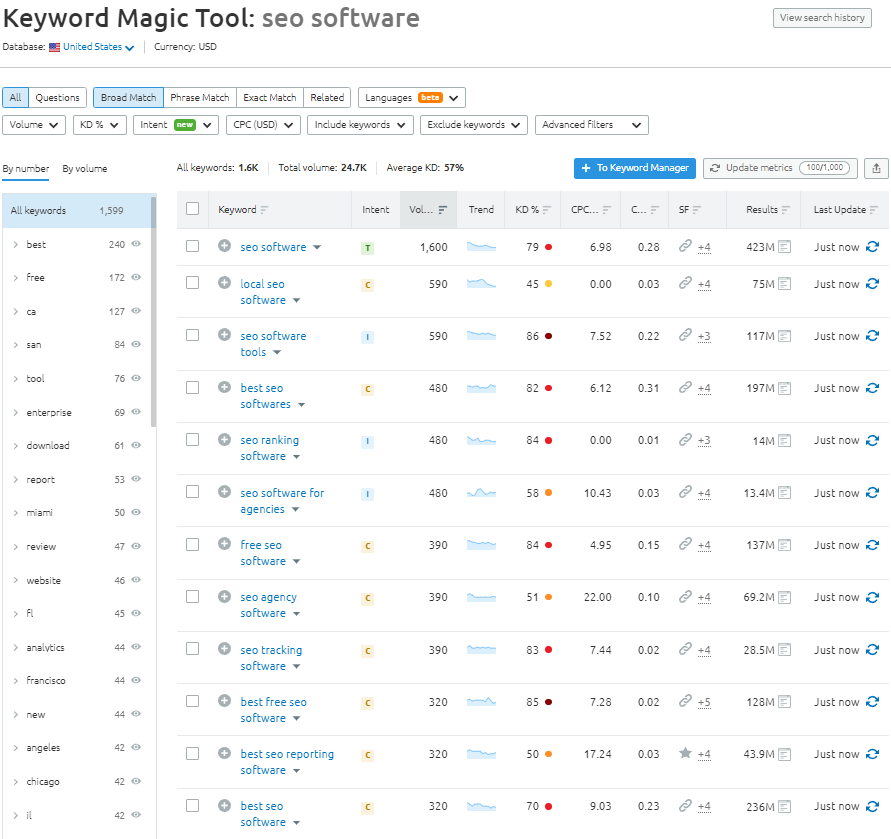The width and height of the screenshot is (891, 839).
Task: Select the Related tab
Action: coord(327,98)
